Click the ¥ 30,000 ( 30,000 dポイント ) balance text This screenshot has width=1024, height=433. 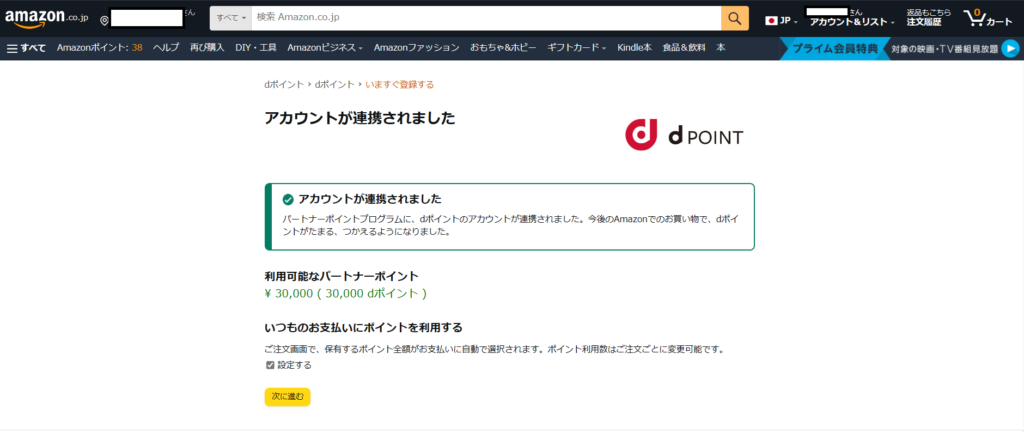[345, 293]
